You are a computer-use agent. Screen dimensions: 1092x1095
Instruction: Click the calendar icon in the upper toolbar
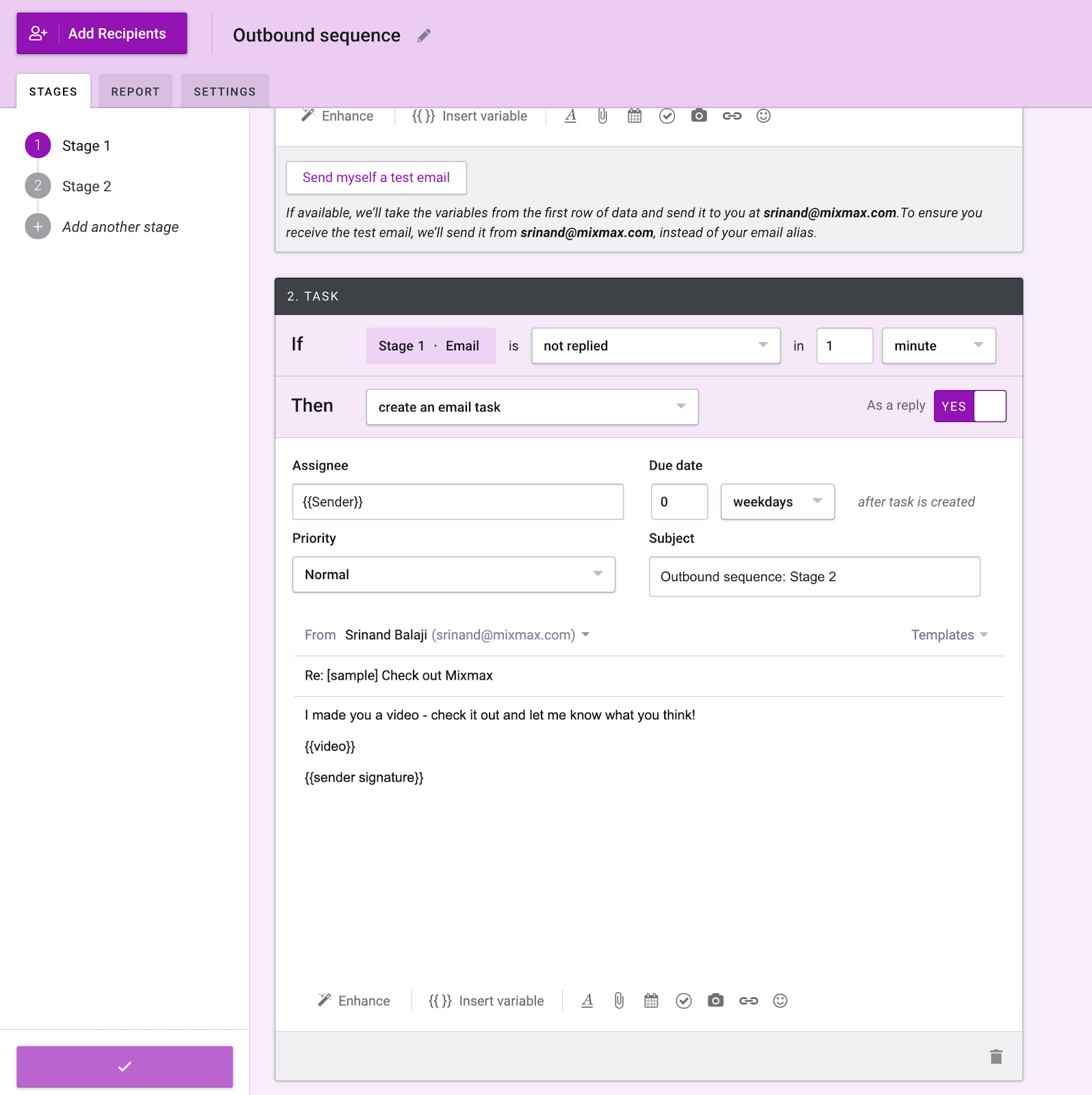[635, 116]
